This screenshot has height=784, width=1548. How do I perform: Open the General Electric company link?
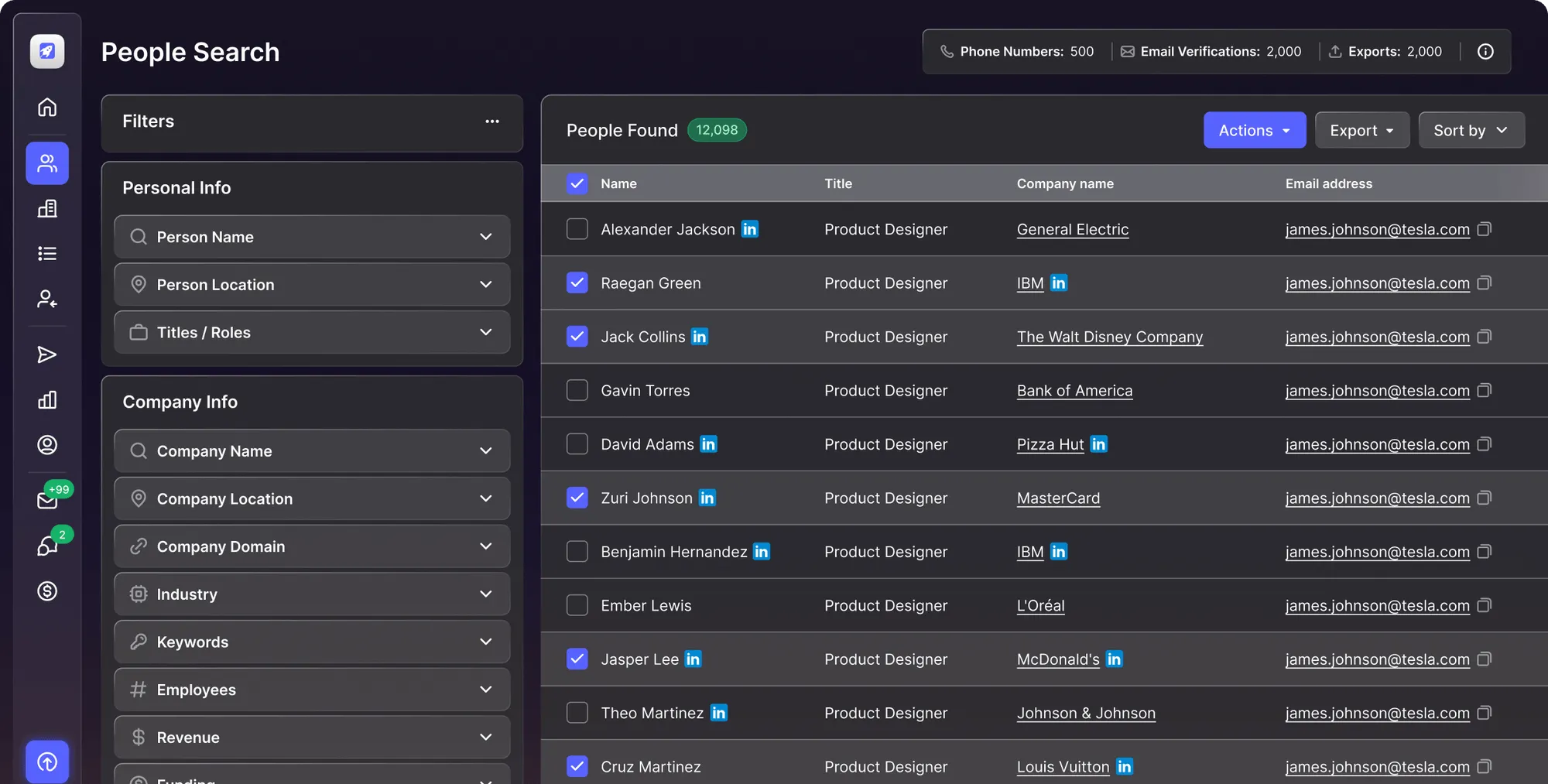pos(1073,229)
